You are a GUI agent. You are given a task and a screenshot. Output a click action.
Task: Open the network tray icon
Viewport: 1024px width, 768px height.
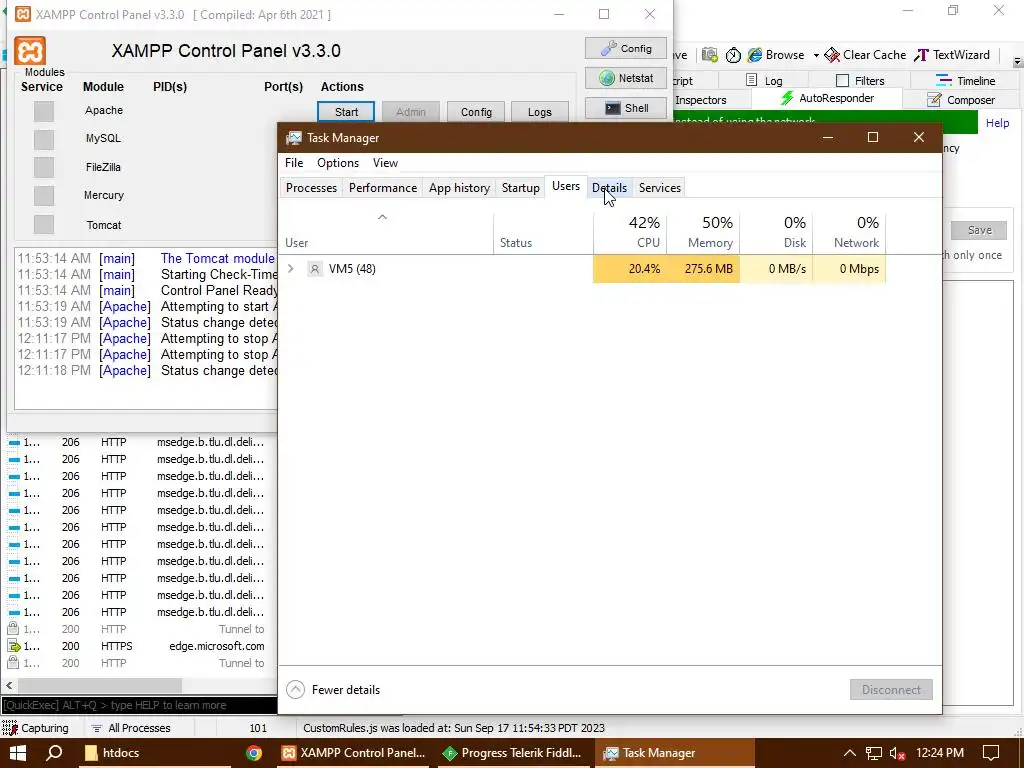tap(874, 753)
